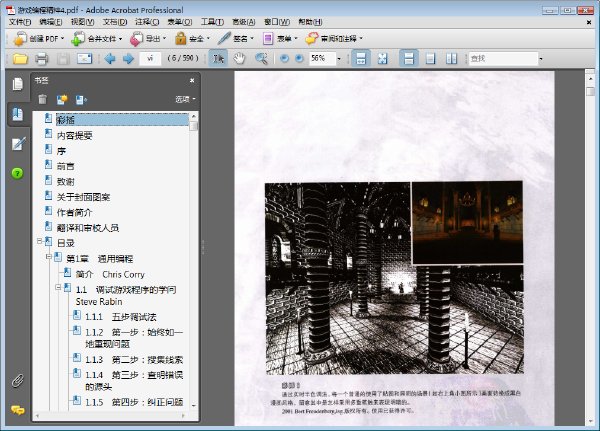Activate the Hand tool

point(239,59)
